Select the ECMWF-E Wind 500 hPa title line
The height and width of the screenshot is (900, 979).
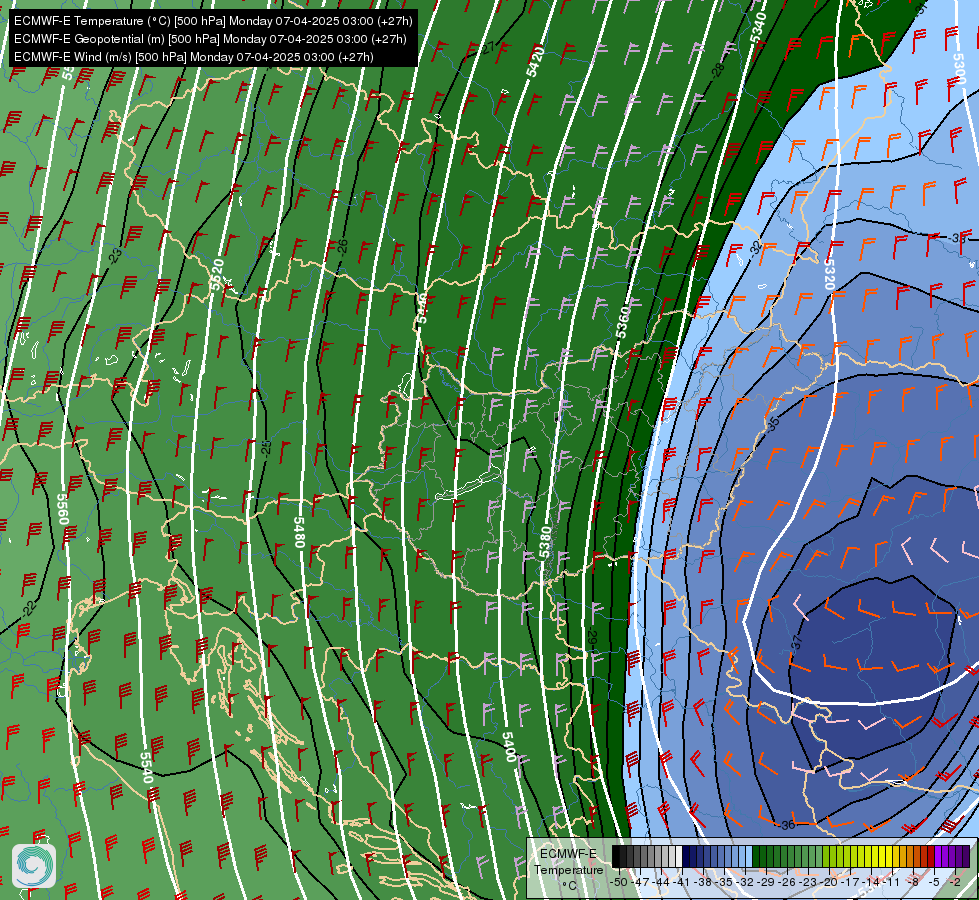tap(194, 57)
